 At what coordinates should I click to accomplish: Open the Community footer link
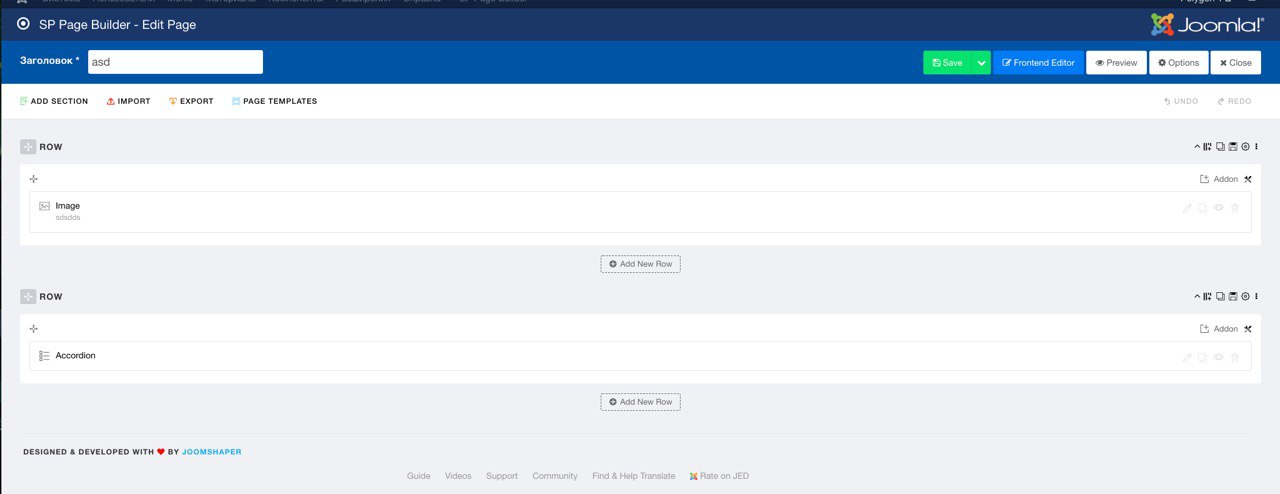coord(555,476)
